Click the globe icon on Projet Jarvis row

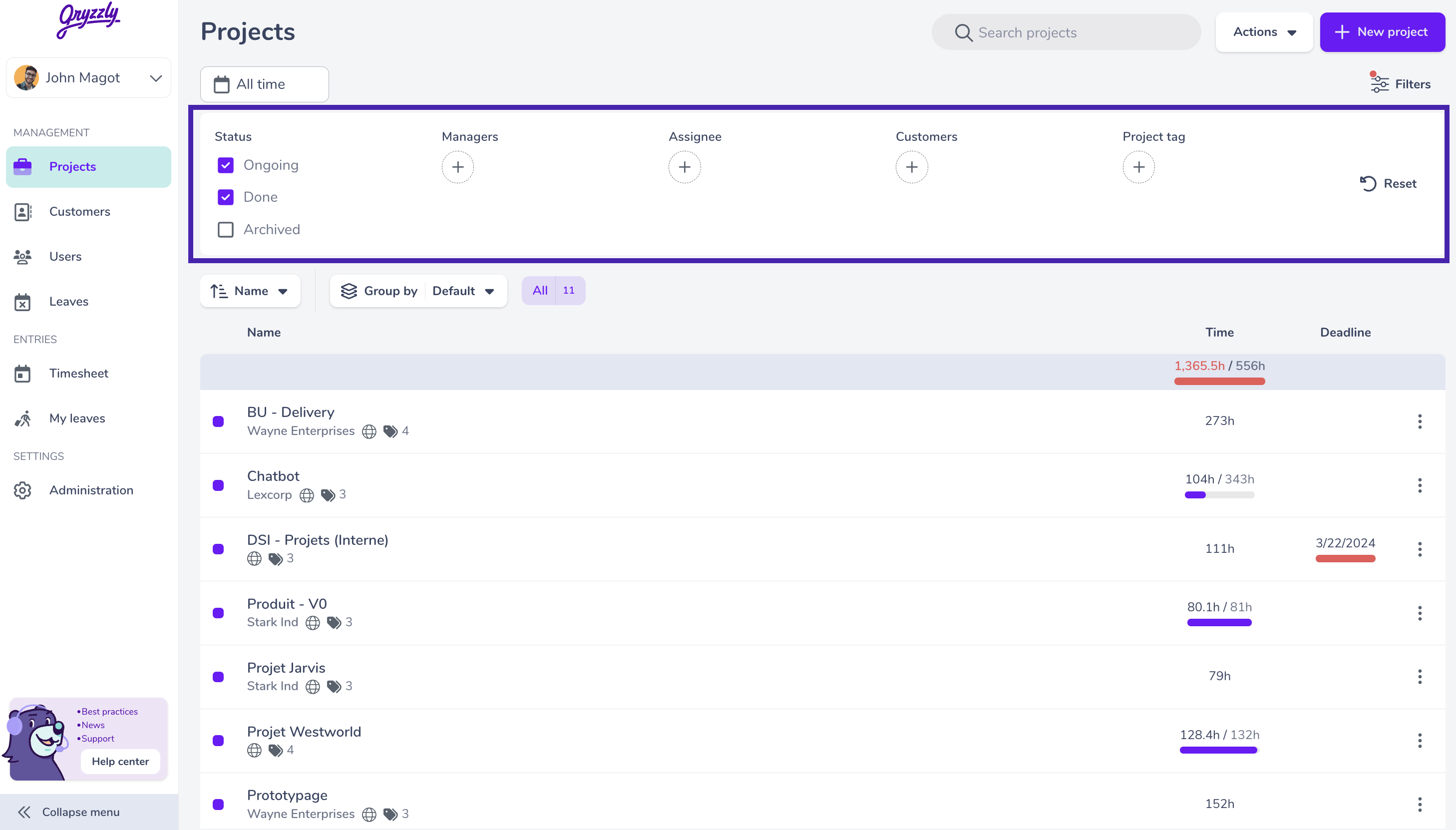[312, 686]
